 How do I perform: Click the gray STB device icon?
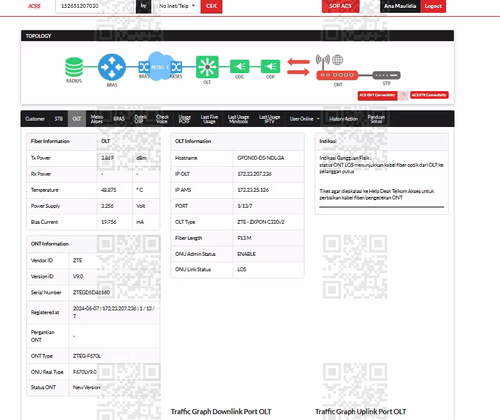click(x=386, y=75)
